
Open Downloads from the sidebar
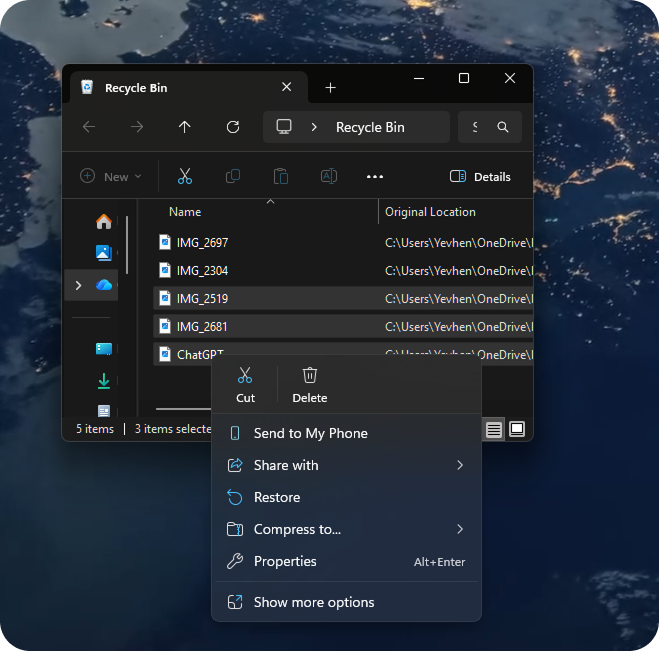pyautogui.click(x=104, y=381)
